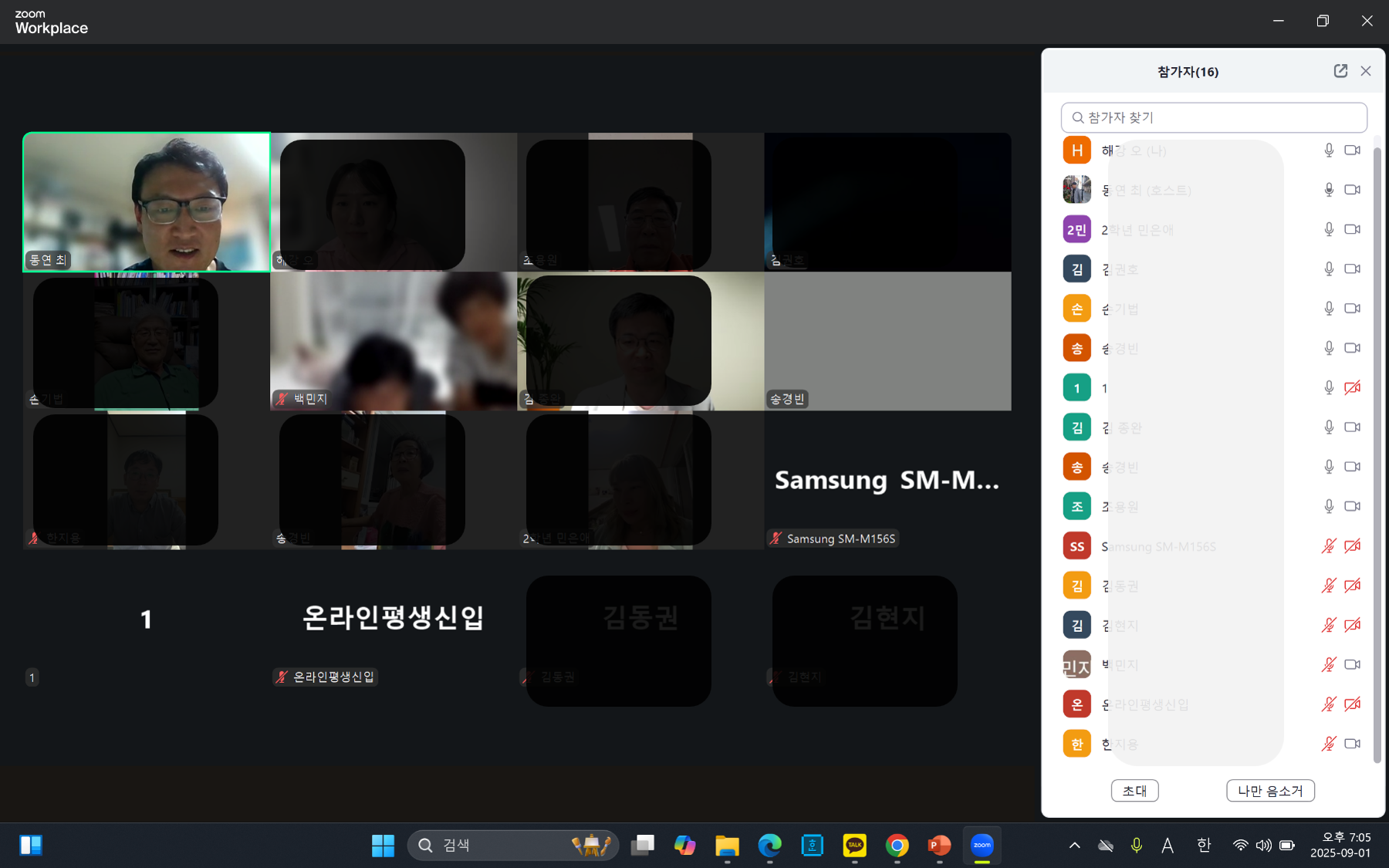1389x868 pixels.
Task: Click the 참가자 찾기 search field
Action: click(1214, 117)
